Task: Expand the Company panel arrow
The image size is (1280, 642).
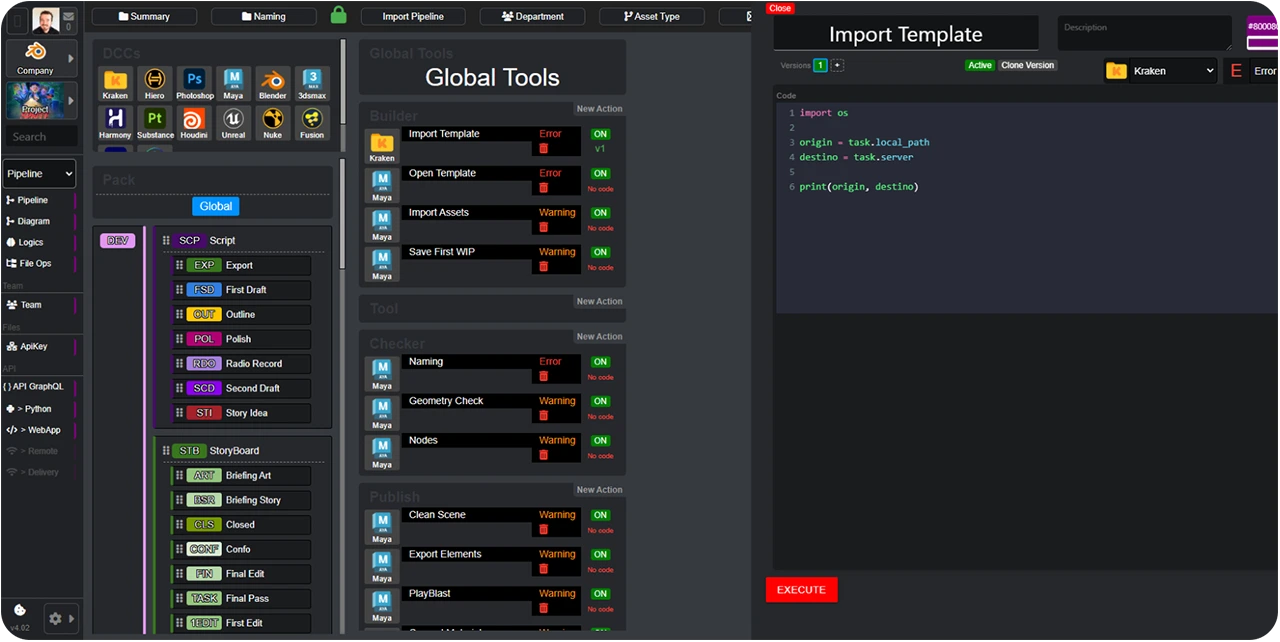Action: pos(70,59)
